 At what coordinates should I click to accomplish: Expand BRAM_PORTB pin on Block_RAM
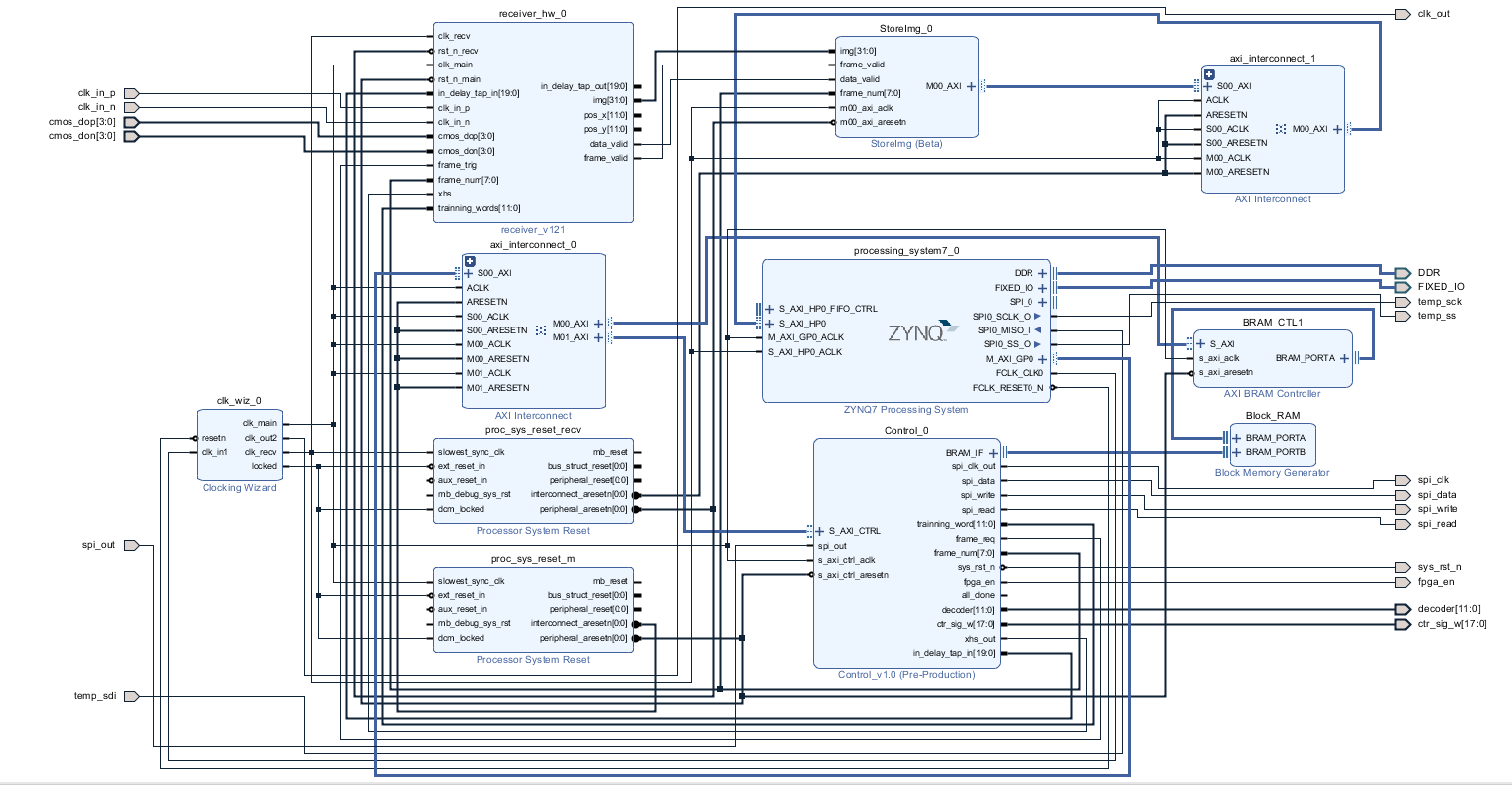point(1237,452)
